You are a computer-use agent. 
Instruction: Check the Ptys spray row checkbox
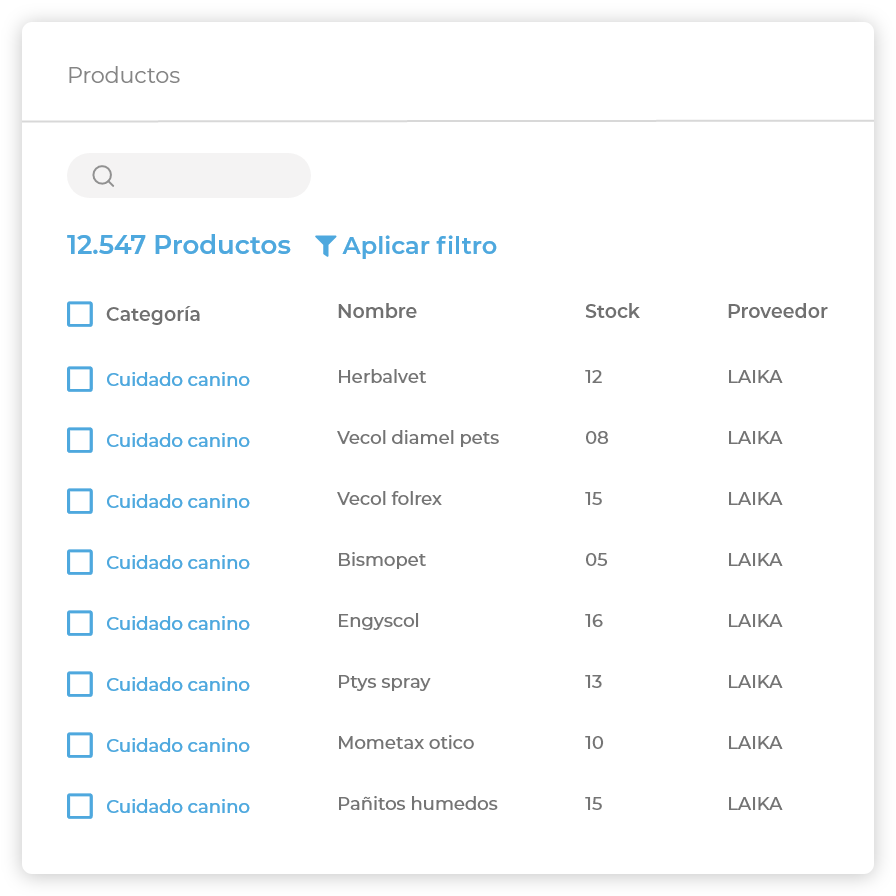(80, 684)
